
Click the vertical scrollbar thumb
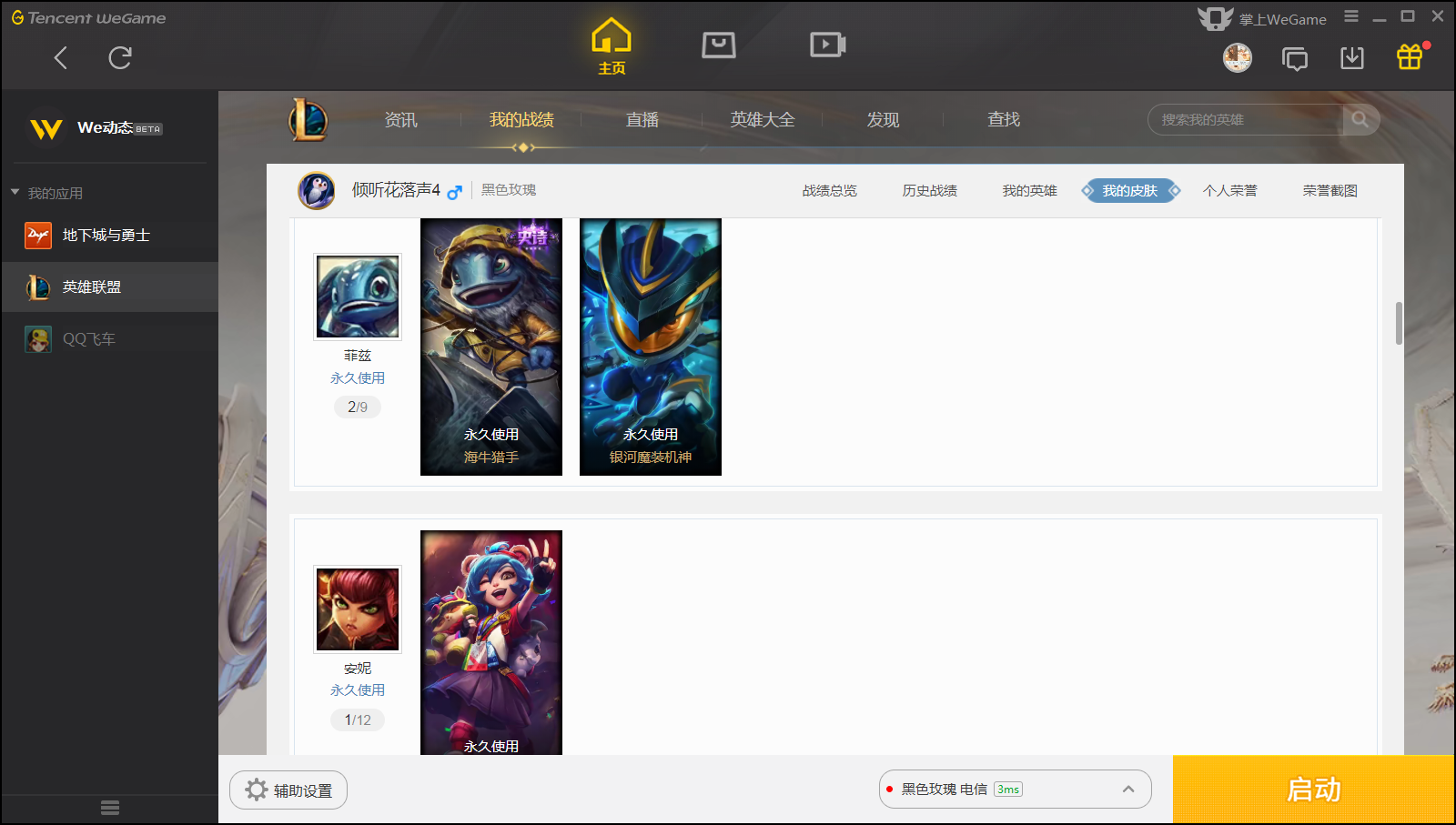(1399, 323)
